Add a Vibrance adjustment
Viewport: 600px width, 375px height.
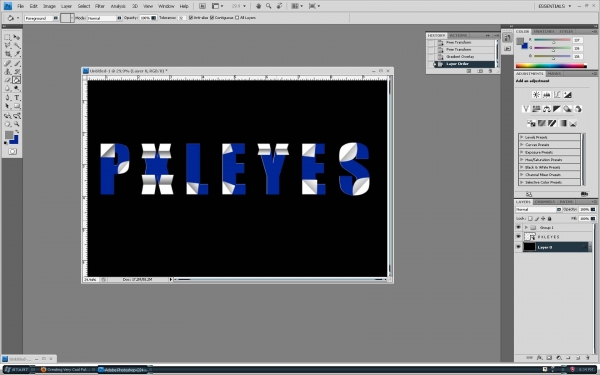click(x=526, y=109)
